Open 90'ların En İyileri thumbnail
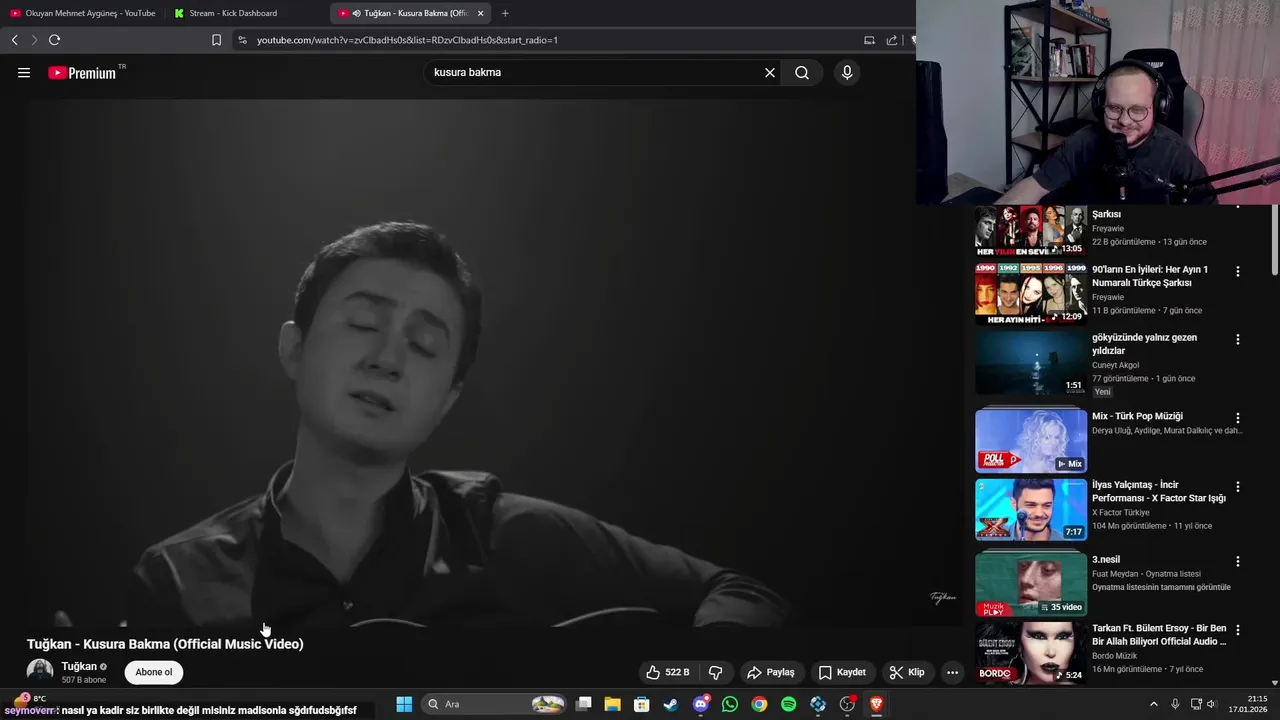The height and width of the screenshot is (720, 1280). 1031,293
